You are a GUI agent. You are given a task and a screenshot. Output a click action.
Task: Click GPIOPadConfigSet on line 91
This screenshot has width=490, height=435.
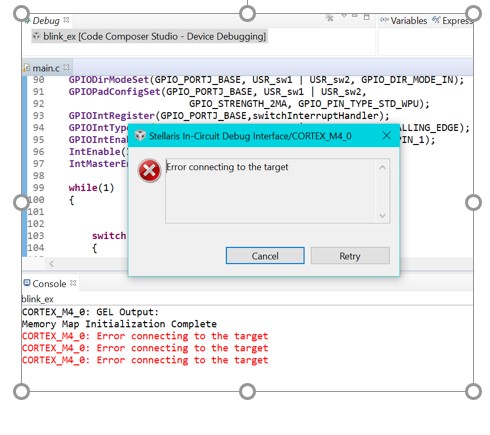pyautogui.click(x=114, y=92)
